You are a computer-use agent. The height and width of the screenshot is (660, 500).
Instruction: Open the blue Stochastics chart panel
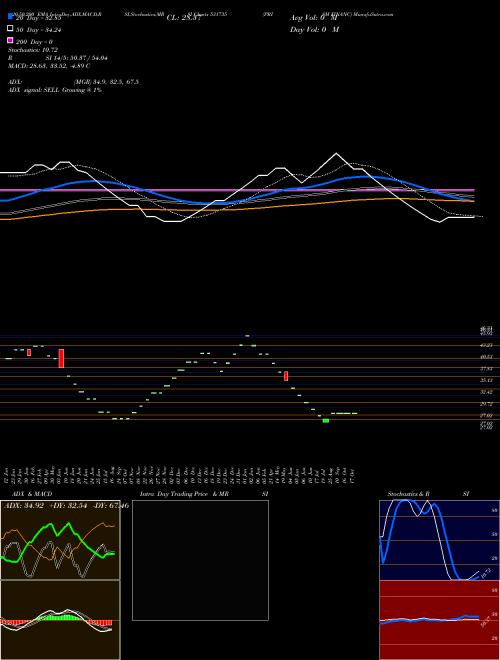coord(439,540)
